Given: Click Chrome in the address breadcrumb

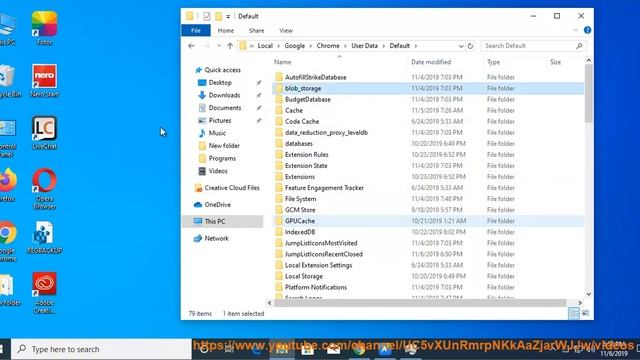Looking at the screenshot, I should point(328,46).
